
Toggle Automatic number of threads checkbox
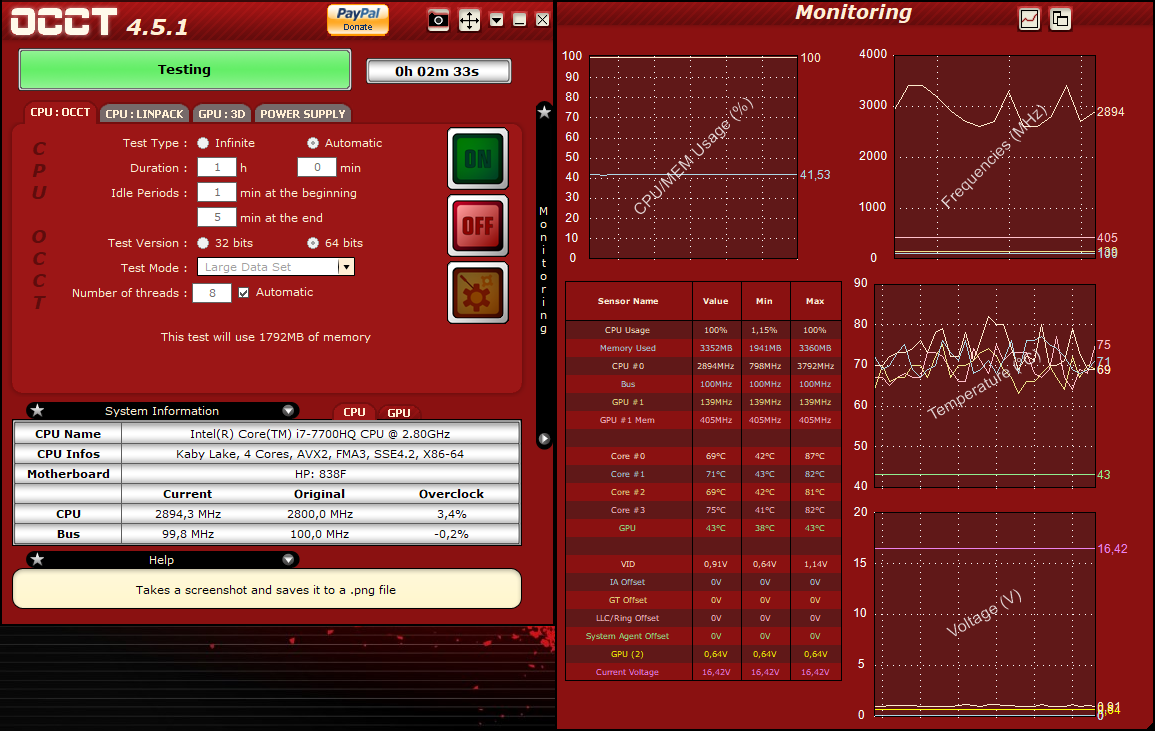pos(244,293)
